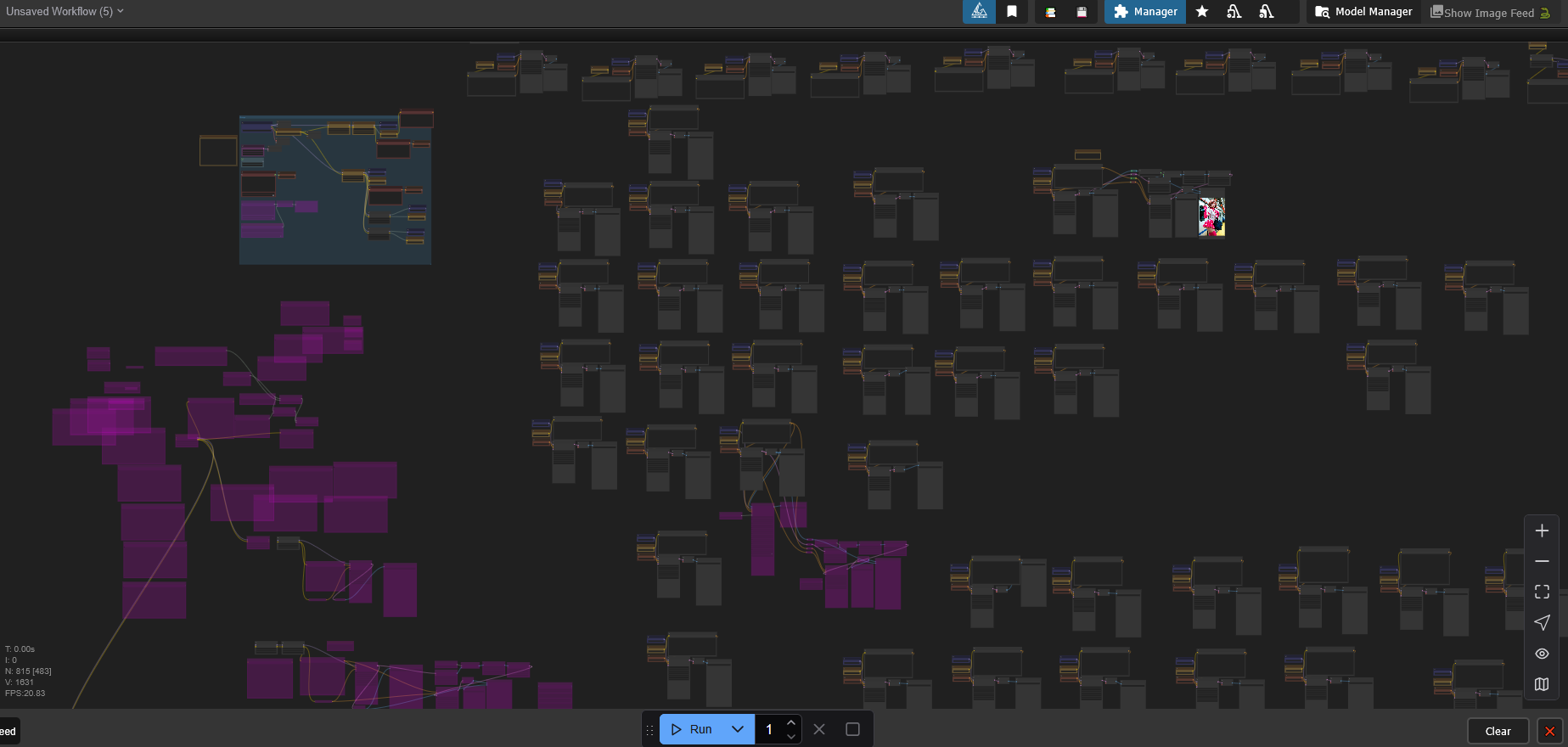Toggle the minimap icon

coord(1543,684)
